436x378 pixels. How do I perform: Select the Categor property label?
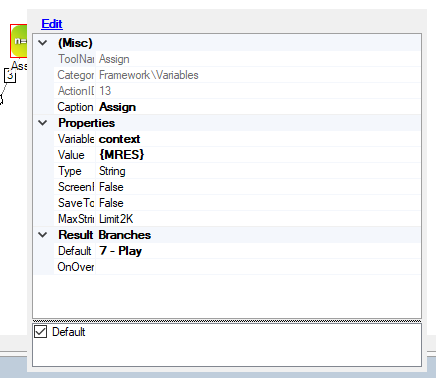click(x=75, y=75)
